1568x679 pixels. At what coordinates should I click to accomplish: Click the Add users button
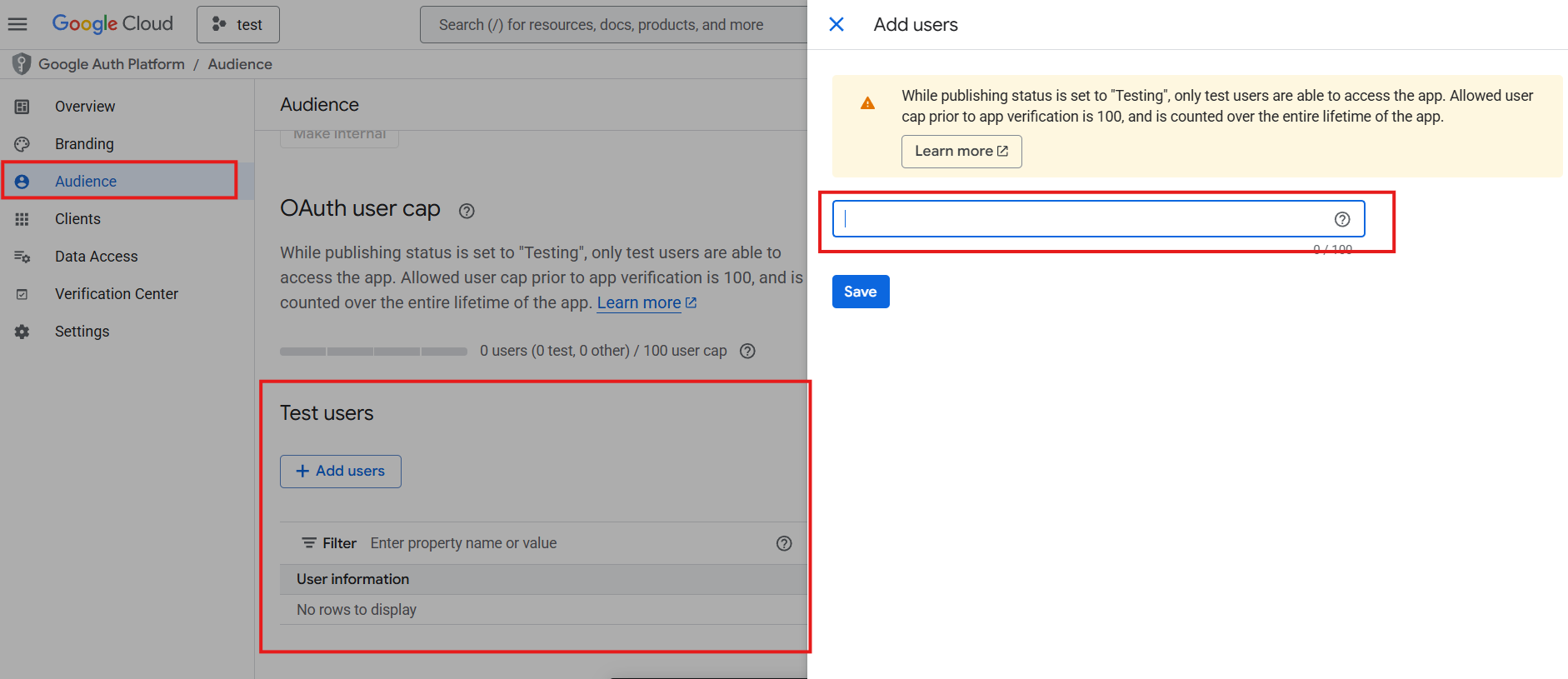pos(340,472)
